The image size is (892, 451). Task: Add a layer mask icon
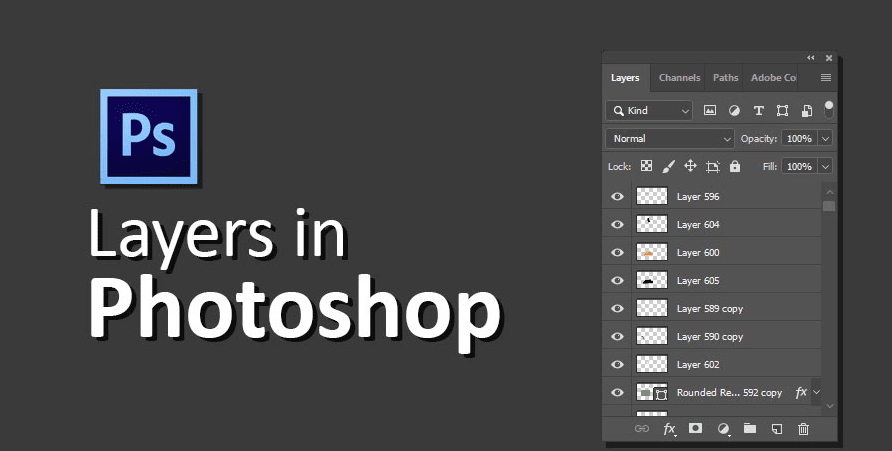coord(695,428)
